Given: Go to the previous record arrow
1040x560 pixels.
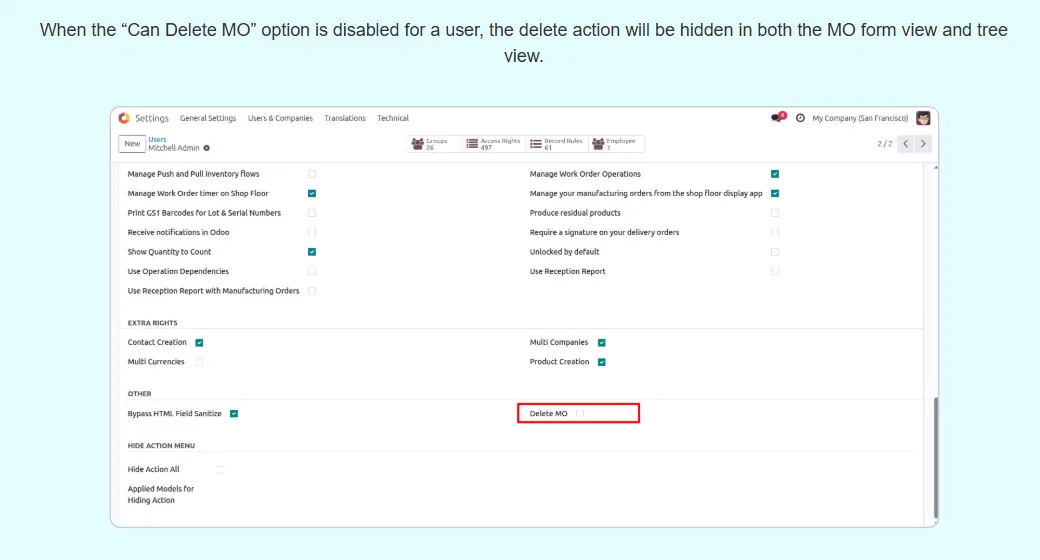Looking at the screenshot, I should (x=905, y=144).
